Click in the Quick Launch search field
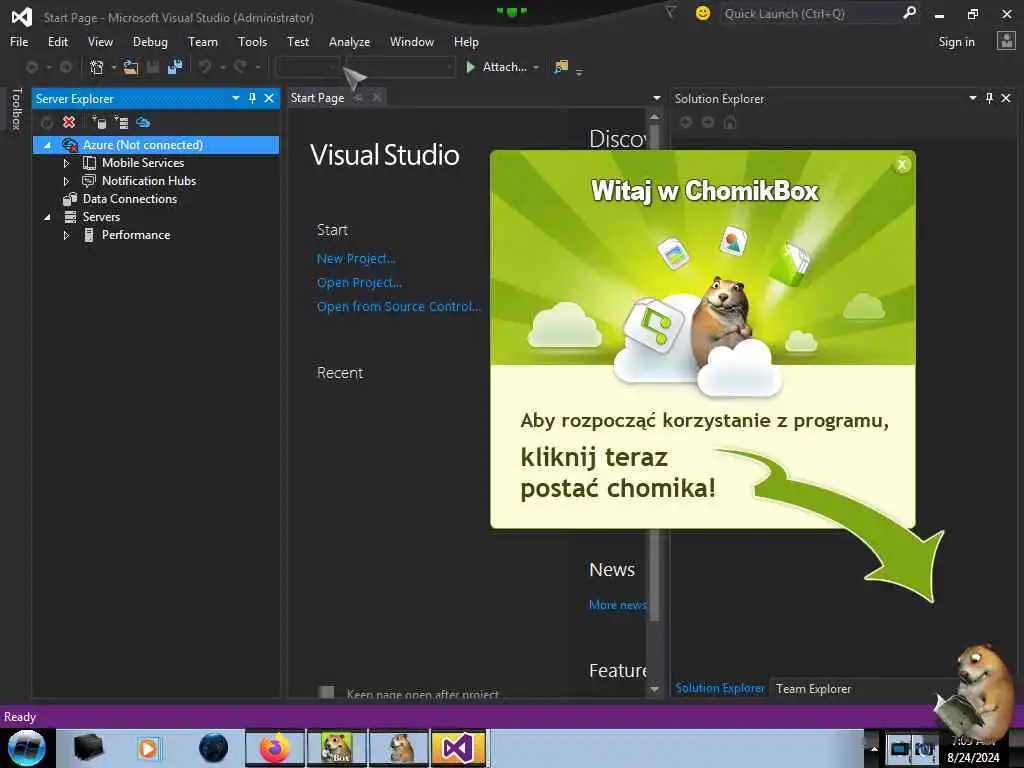1024x768 pixels. [x=810, y=13]
